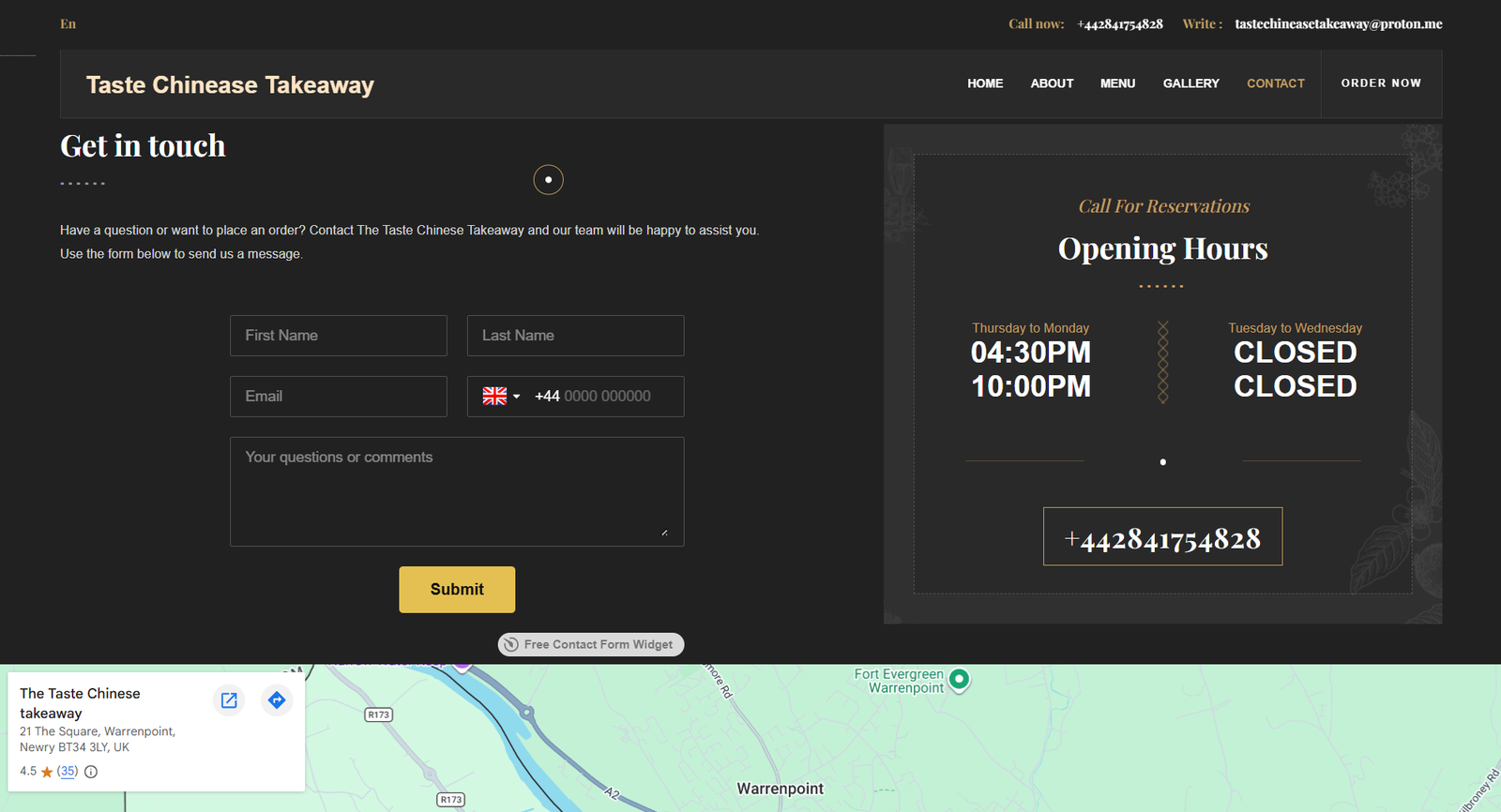Open the About menu item
This screenshot has width=1501, height=812.
(x=1052, y=83)
